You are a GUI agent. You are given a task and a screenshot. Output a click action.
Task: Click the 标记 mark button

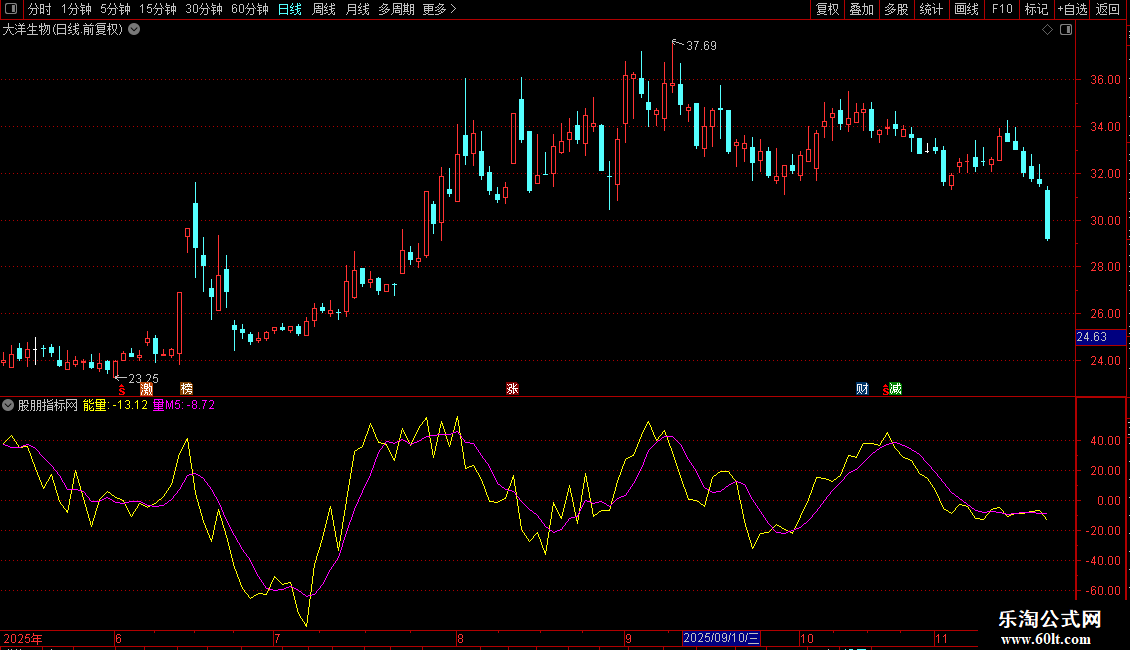point(1036,9)
